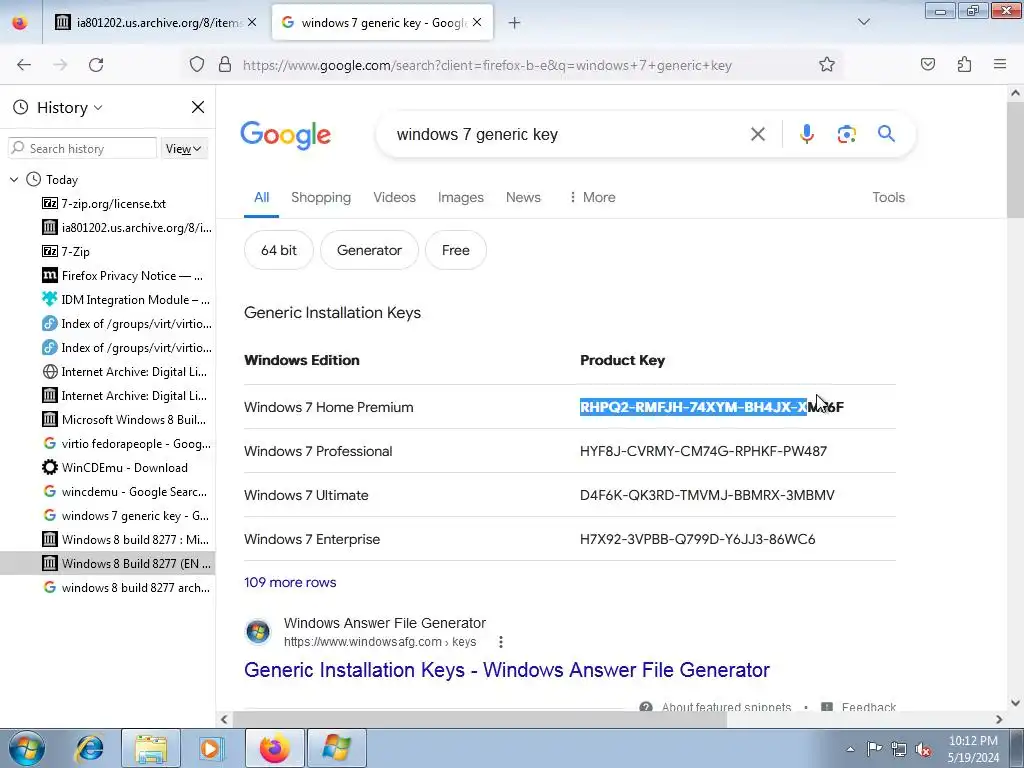Open the Extensions puzzle icon
The image size is (1024, 768).
(964, 64)
